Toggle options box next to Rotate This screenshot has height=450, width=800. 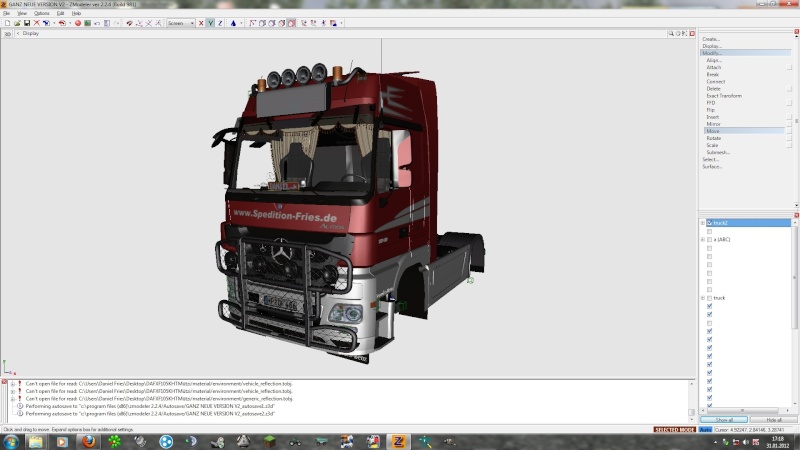[x=789, y=138]
